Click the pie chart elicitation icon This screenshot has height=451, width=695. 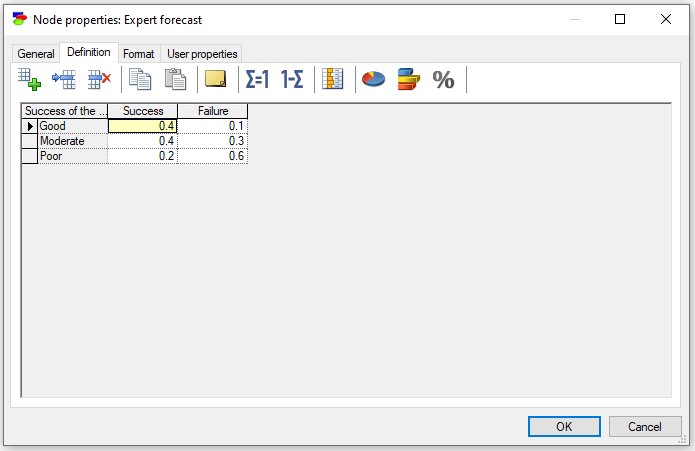374,80
